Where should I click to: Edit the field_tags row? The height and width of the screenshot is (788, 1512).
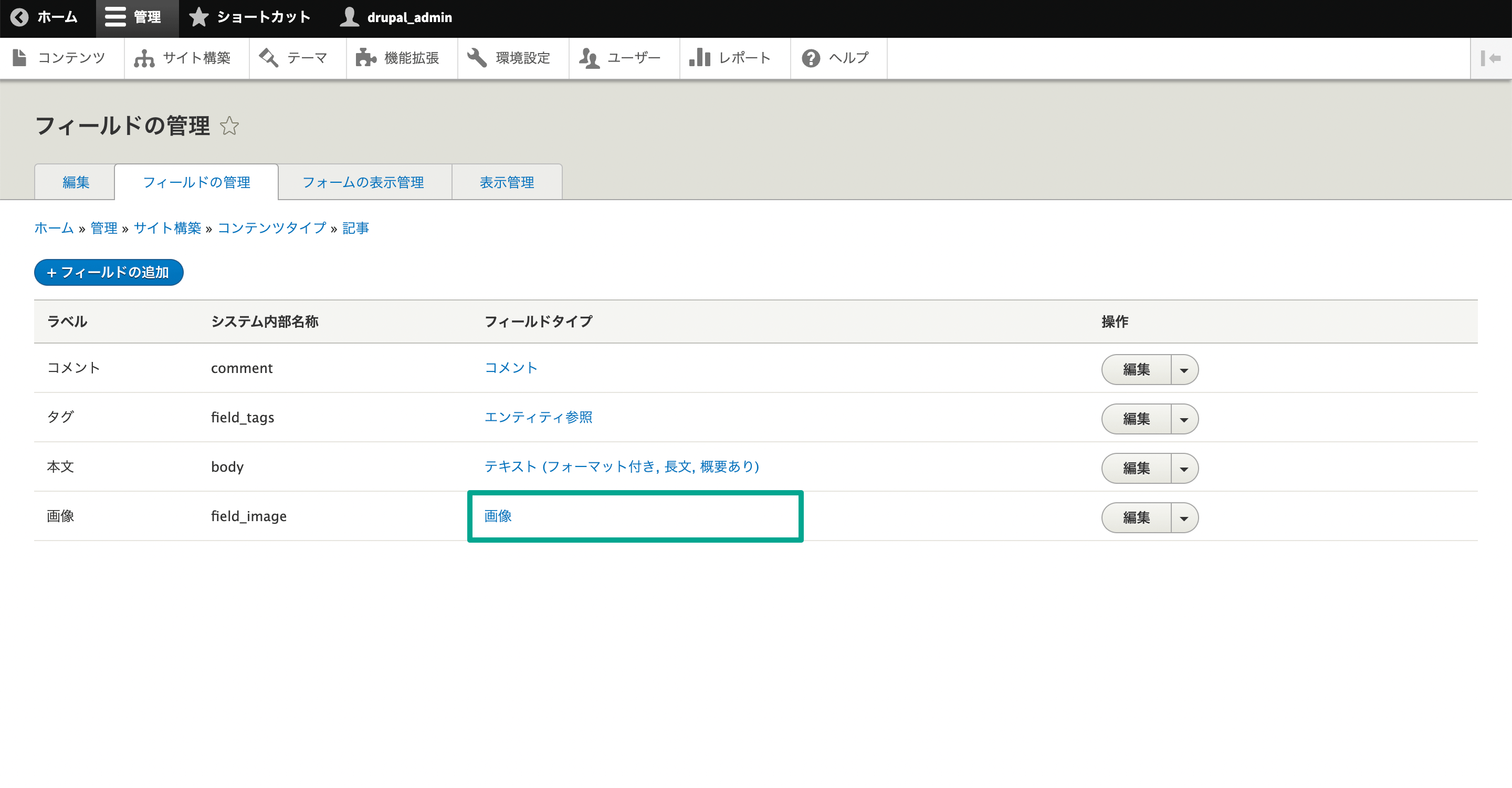[x=1136, y=419]
